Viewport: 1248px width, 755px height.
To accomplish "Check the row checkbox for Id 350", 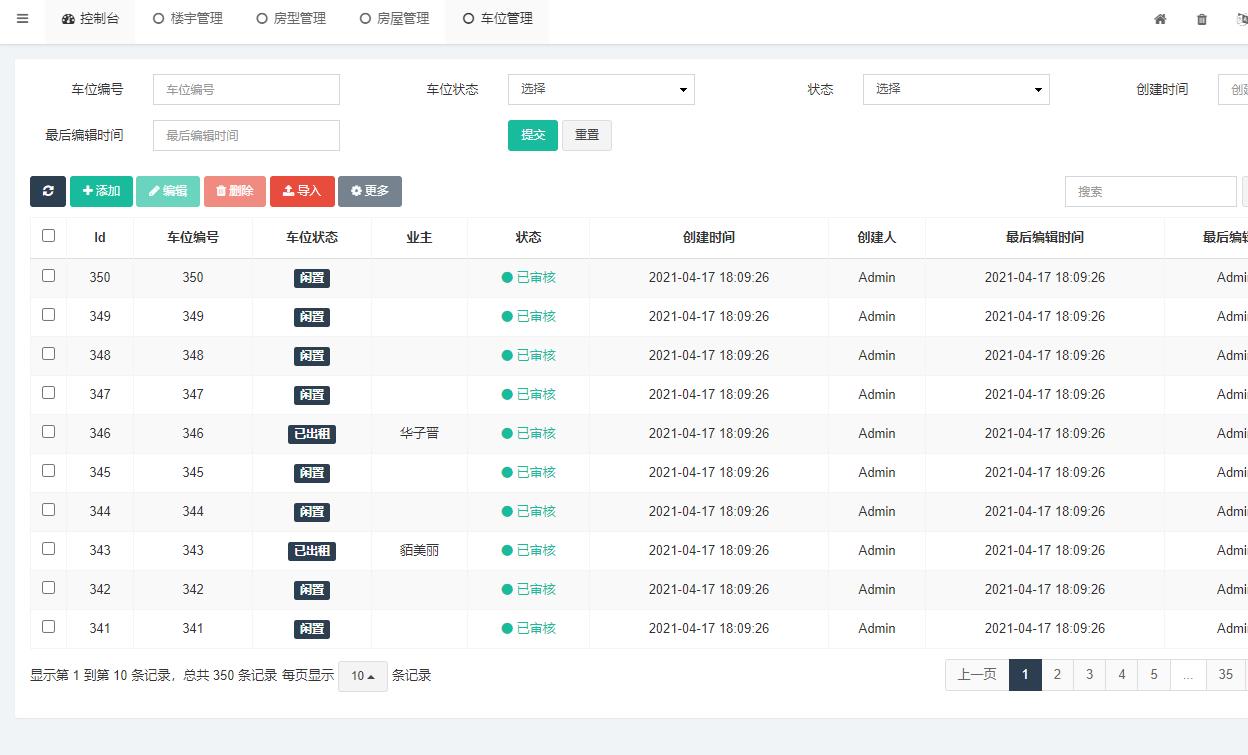I will click(x=48, y=276).
